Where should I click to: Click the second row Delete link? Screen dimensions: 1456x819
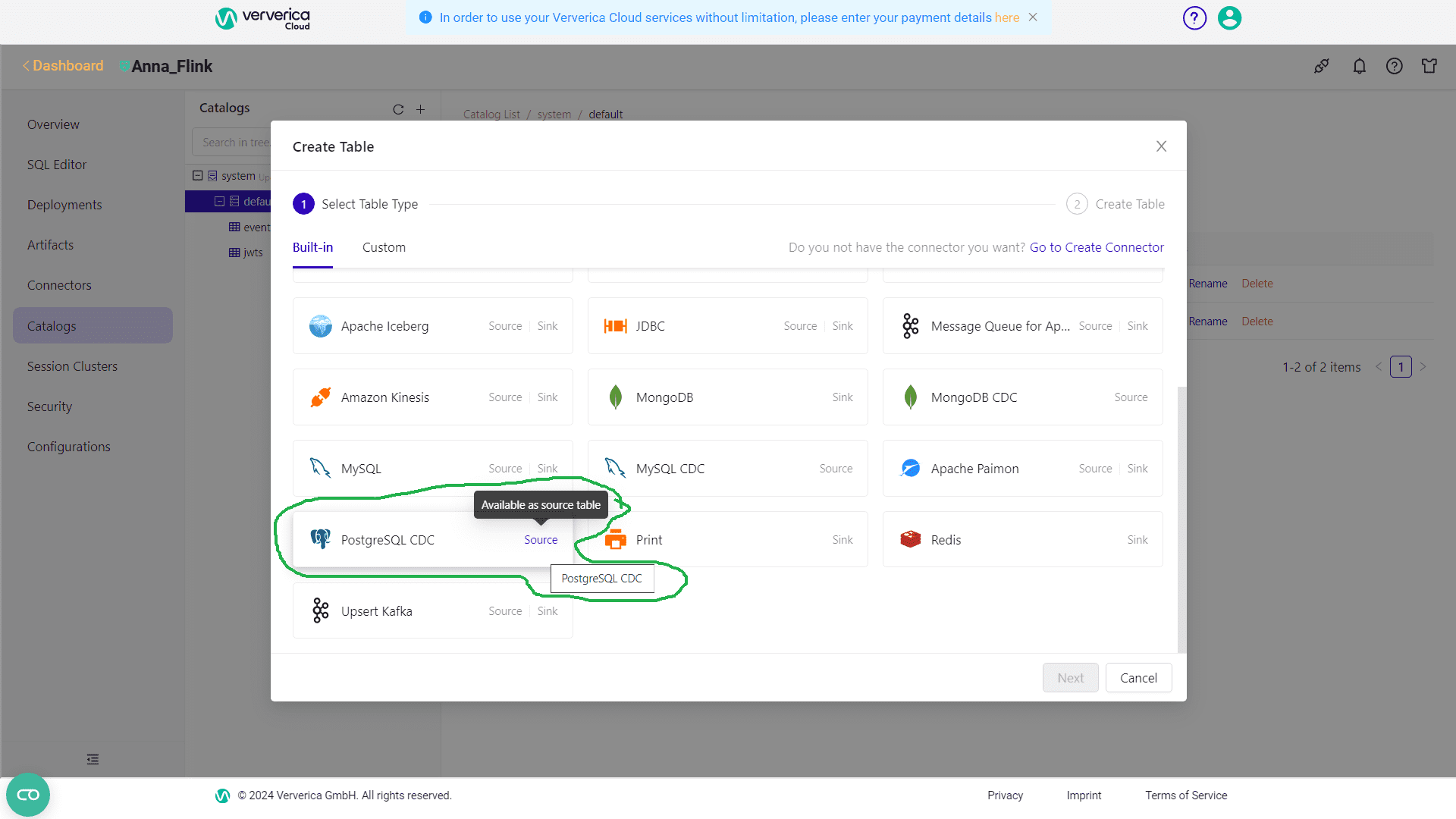1257,322
